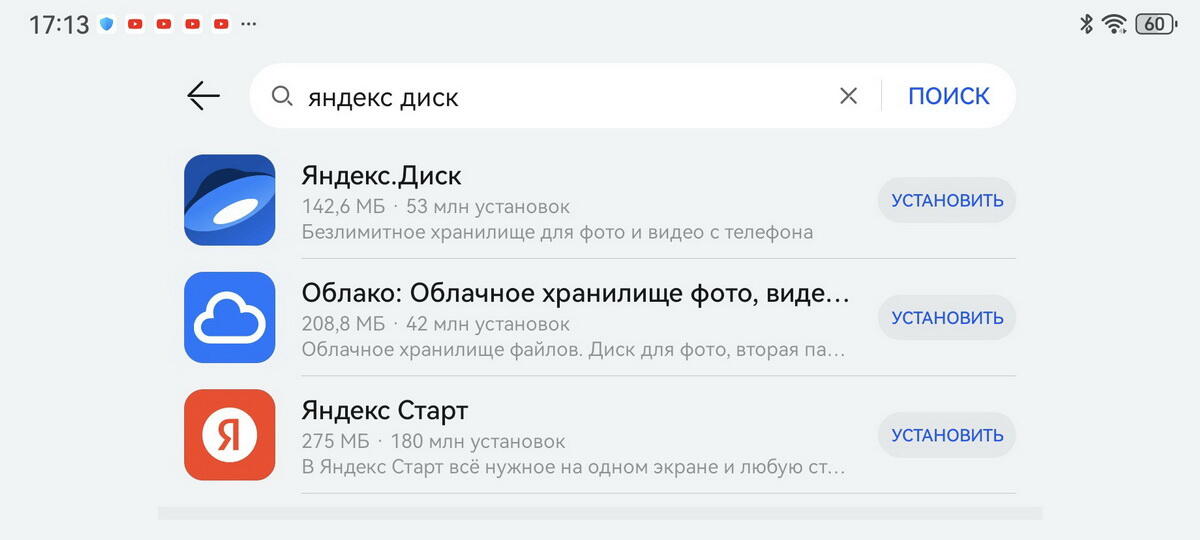
Task: Open the Облако cloud app icon
Action: [230, 317]
